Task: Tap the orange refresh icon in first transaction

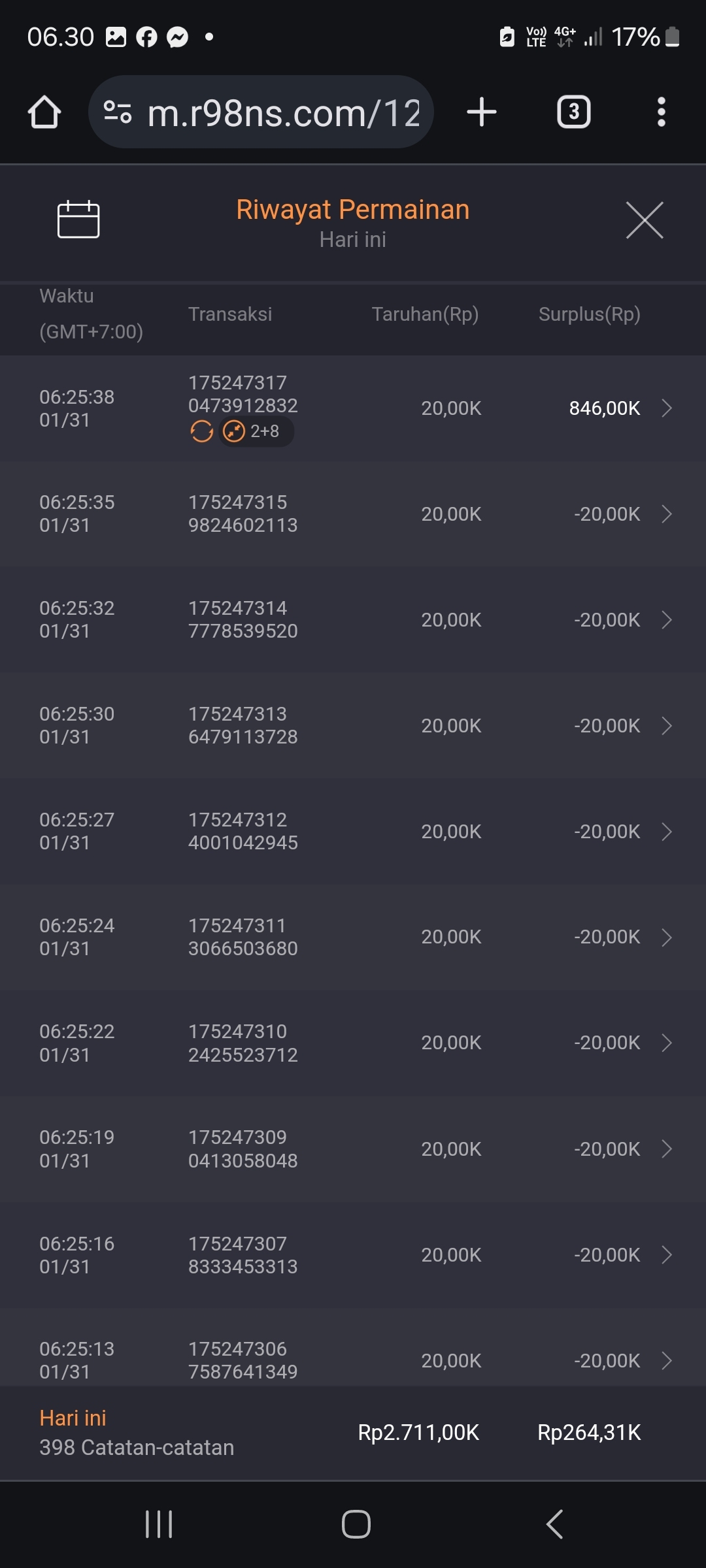Action: click(201, 431)
